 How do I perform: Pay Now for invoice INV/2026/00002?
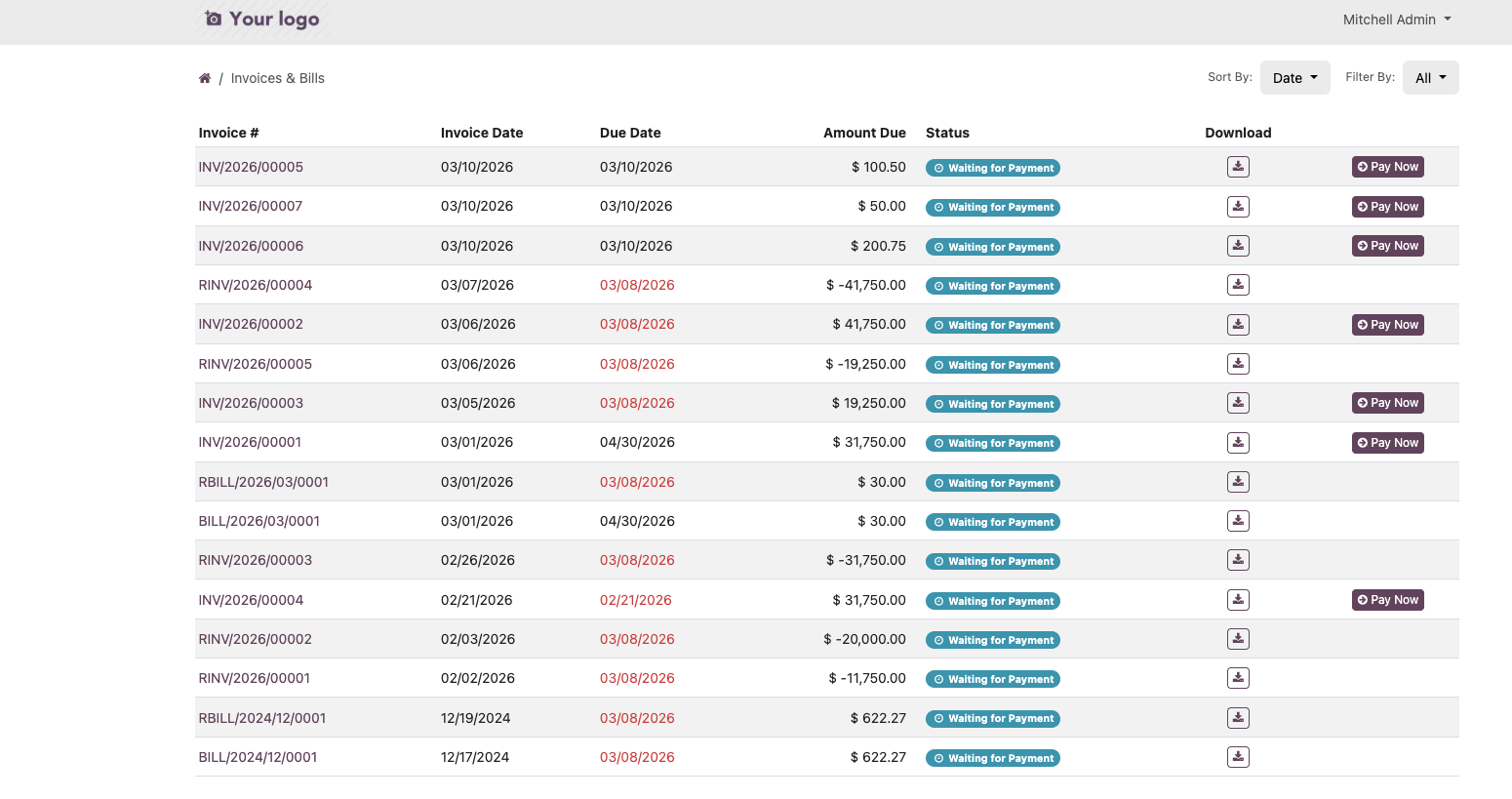[x=1388, y=325]
